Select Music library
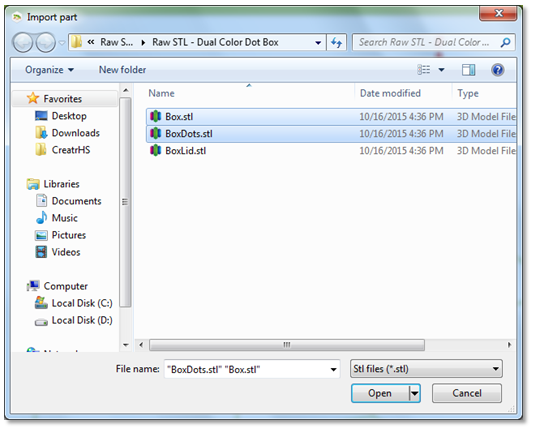This screenshot has height=431, width=535. coord(64,218)
